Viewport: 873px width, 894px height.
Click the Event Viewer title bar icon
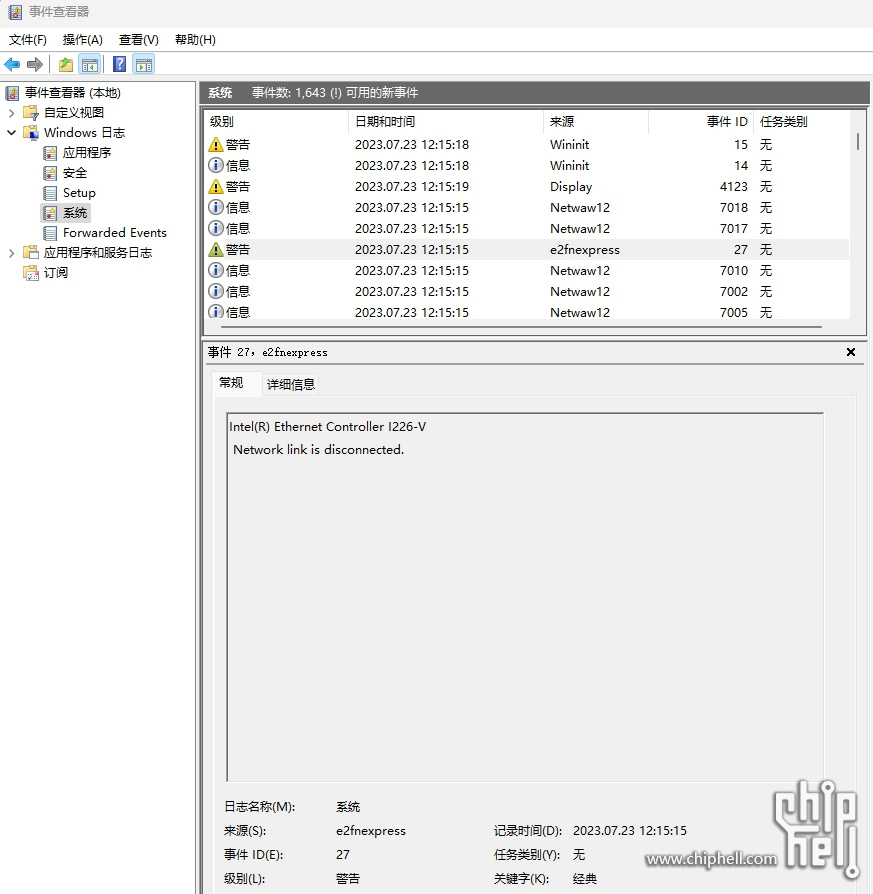(x=15, y=12)
